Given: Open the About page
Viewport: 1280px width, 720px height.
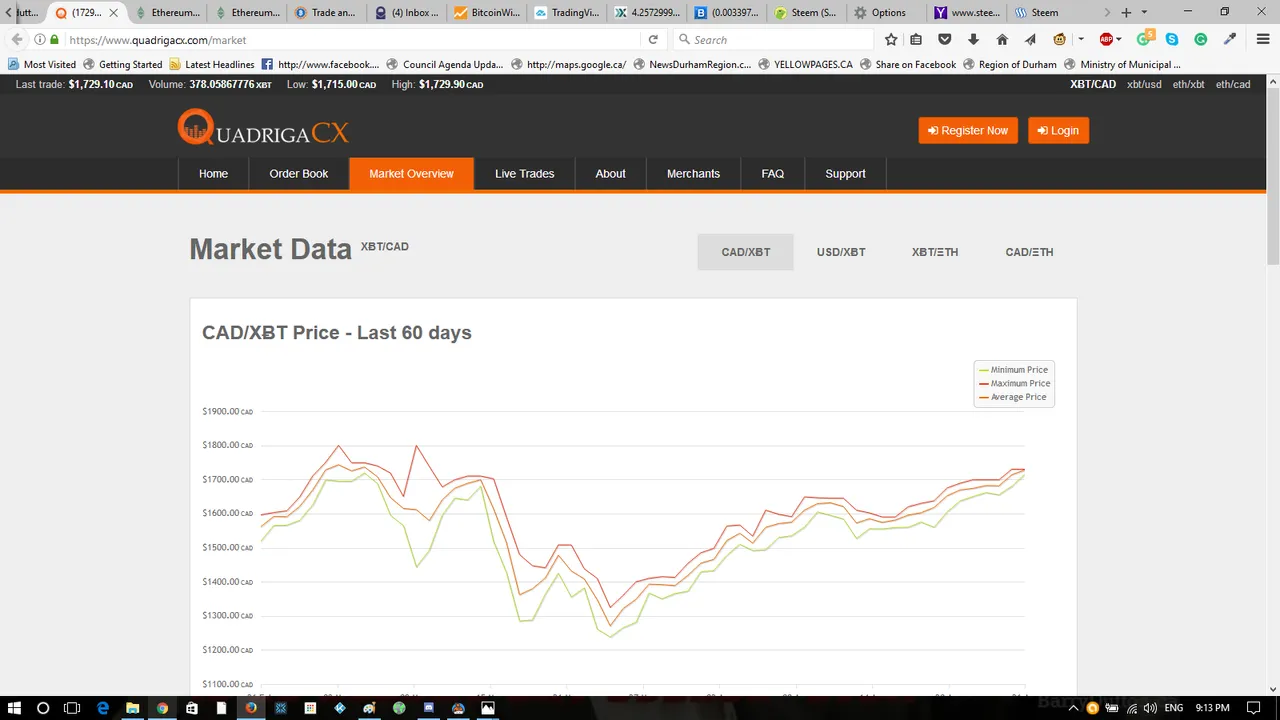Looking at the screenshot, I should pos(610,174).
